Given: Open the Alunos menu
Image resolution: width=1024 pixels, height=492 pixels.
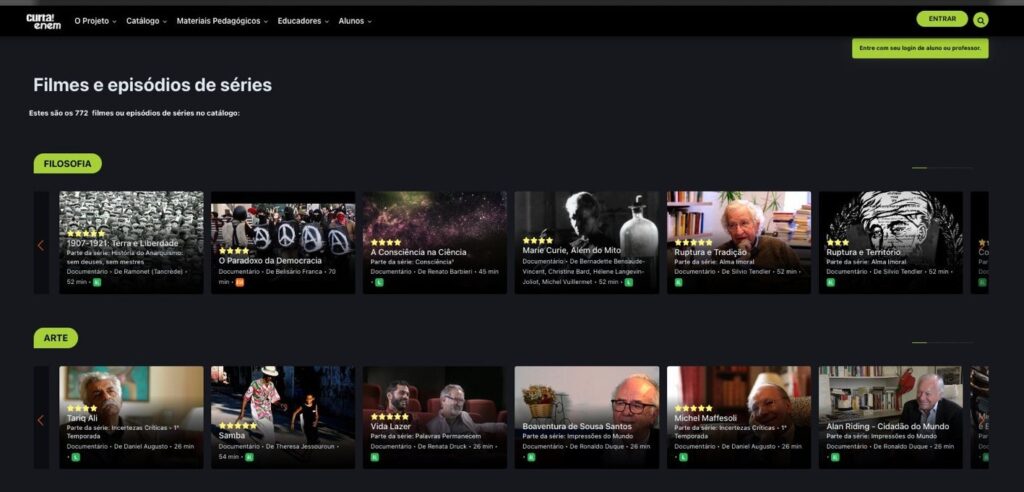Looking at the screenshot, I should pos(355,21).
